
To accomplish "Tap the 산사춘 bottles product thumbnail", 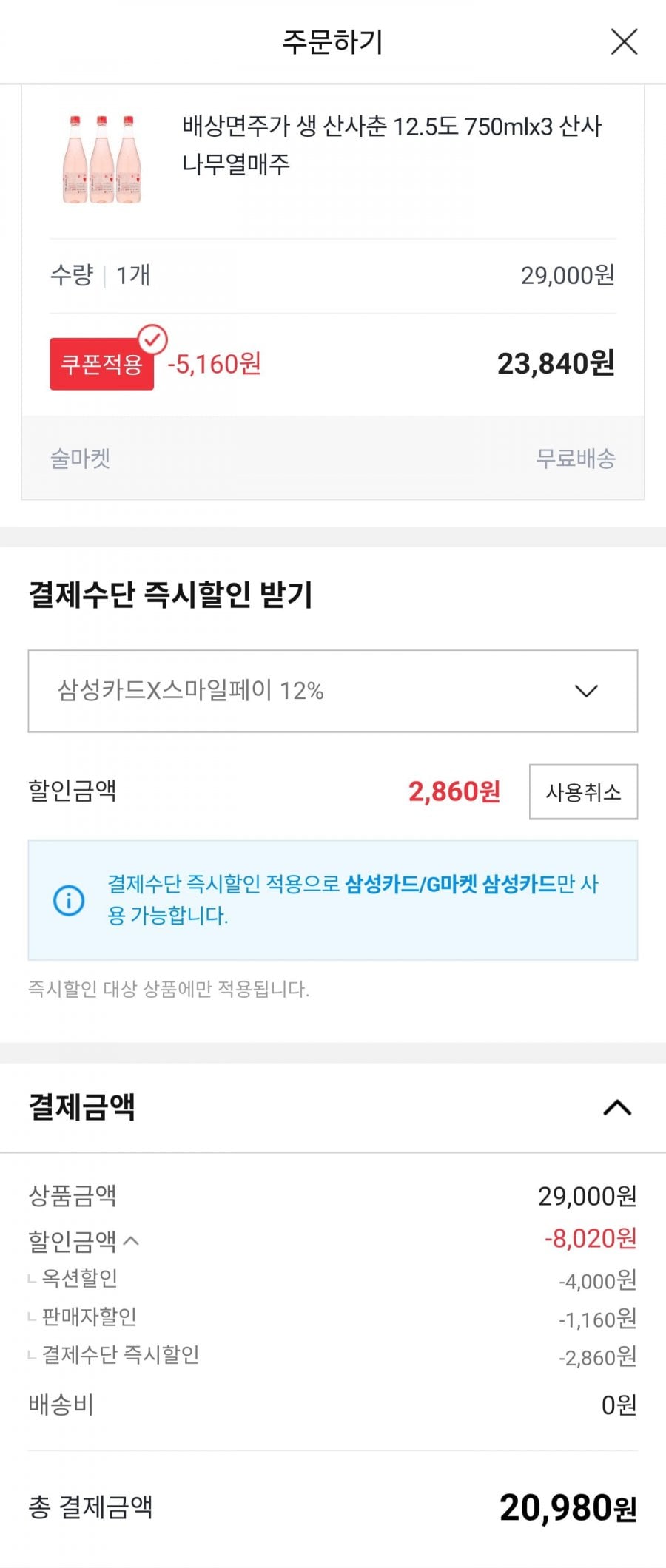I will [x=101, y=159].
